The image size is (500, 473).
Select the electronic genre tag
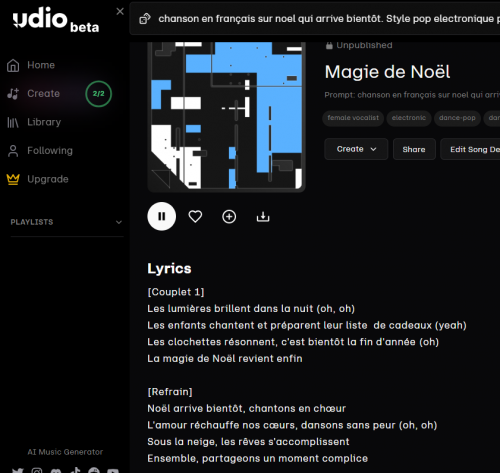(409, 118)
